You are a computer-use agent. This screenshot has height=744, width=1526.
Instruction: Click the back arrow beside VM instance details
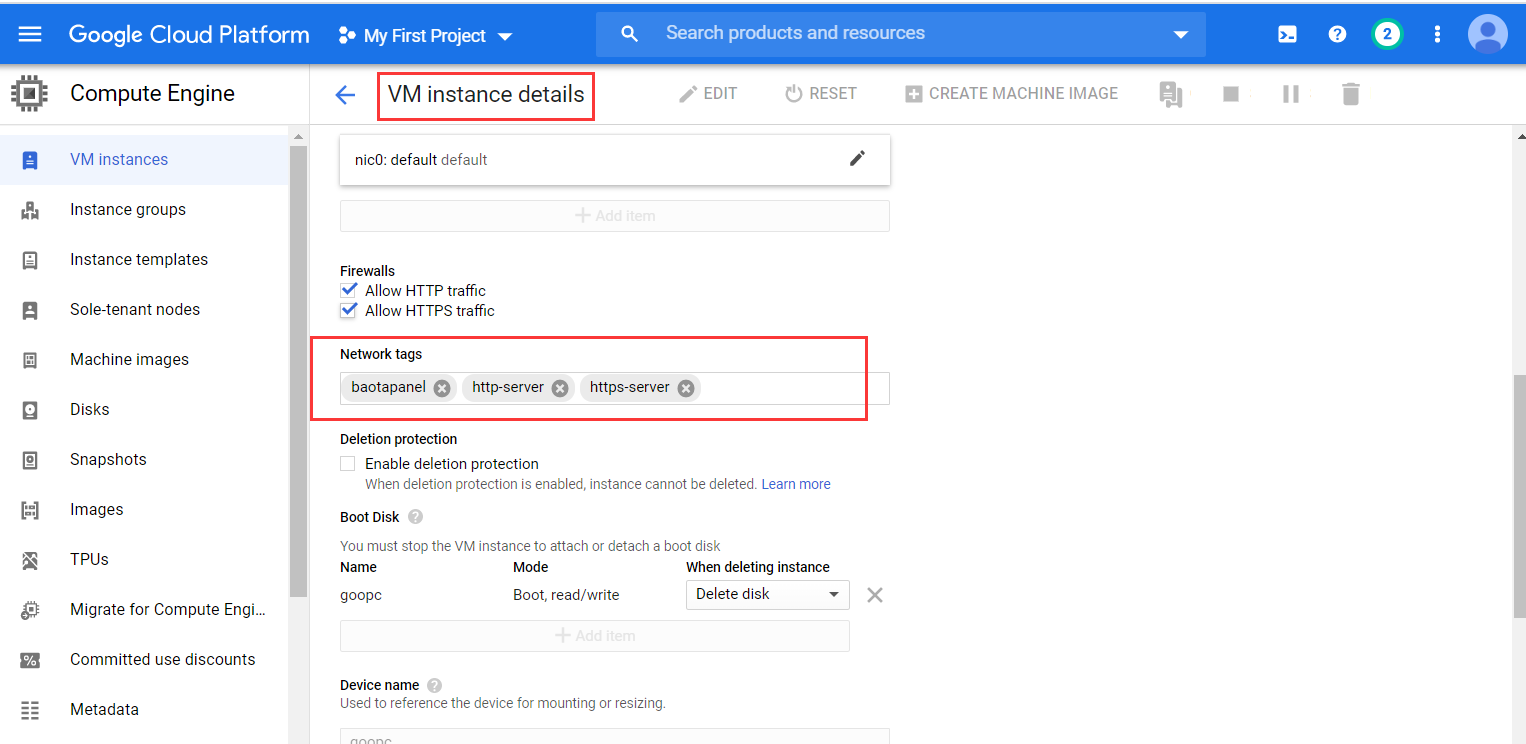345,95
